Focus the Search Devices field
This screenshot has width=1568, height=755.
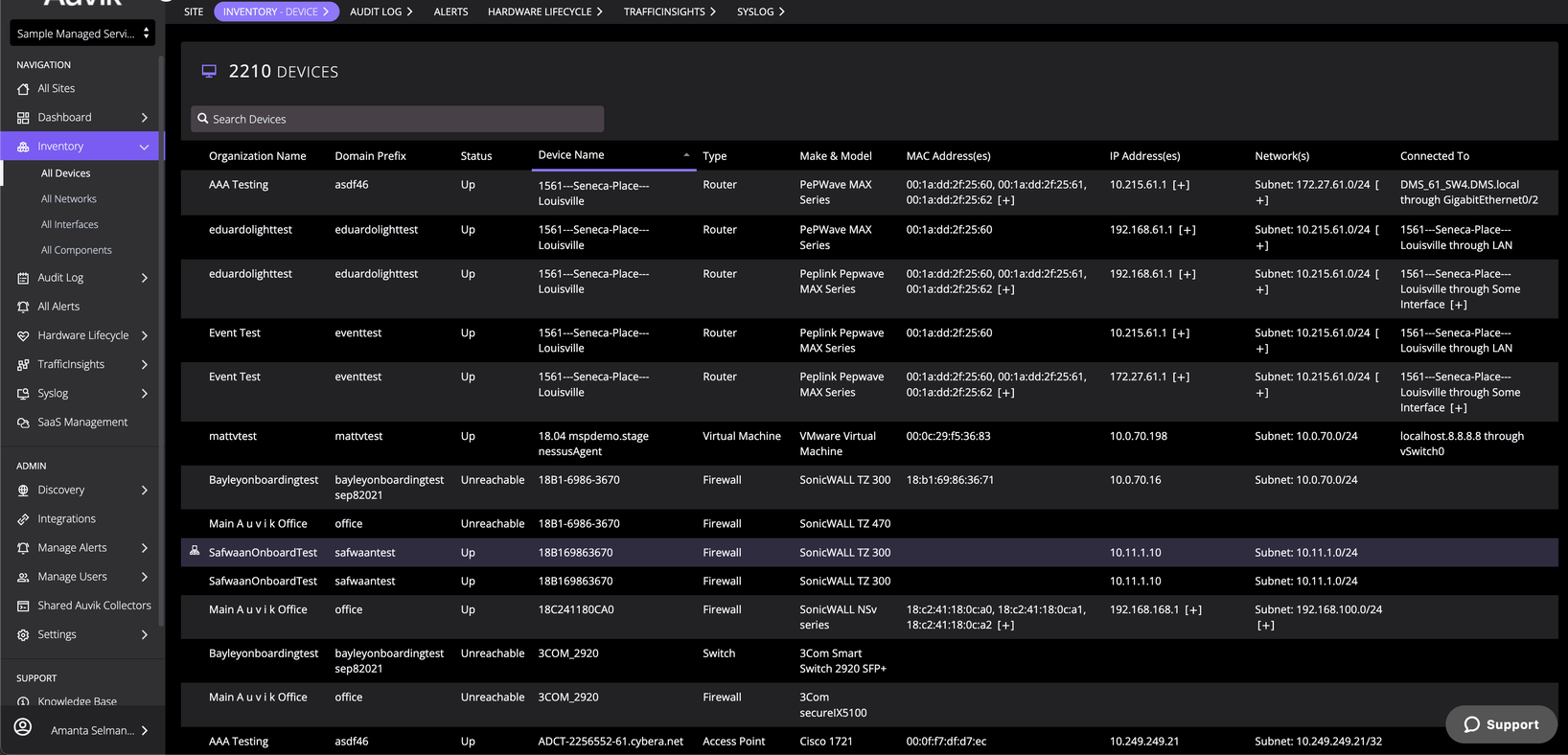pos(397,119)
